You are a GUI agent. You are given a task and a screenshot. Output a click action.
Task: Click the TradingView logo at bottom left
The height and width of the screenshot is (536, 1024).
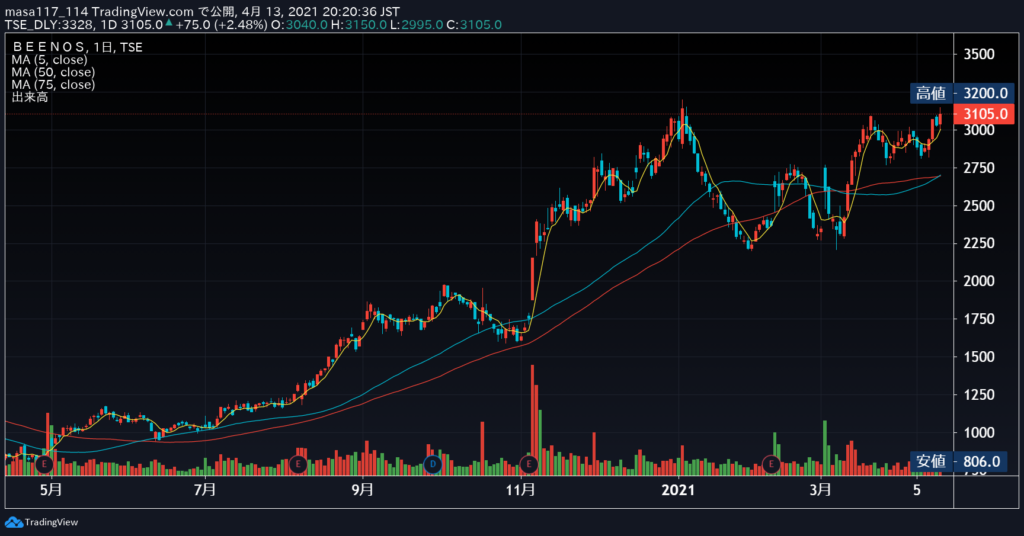(41, 522)
